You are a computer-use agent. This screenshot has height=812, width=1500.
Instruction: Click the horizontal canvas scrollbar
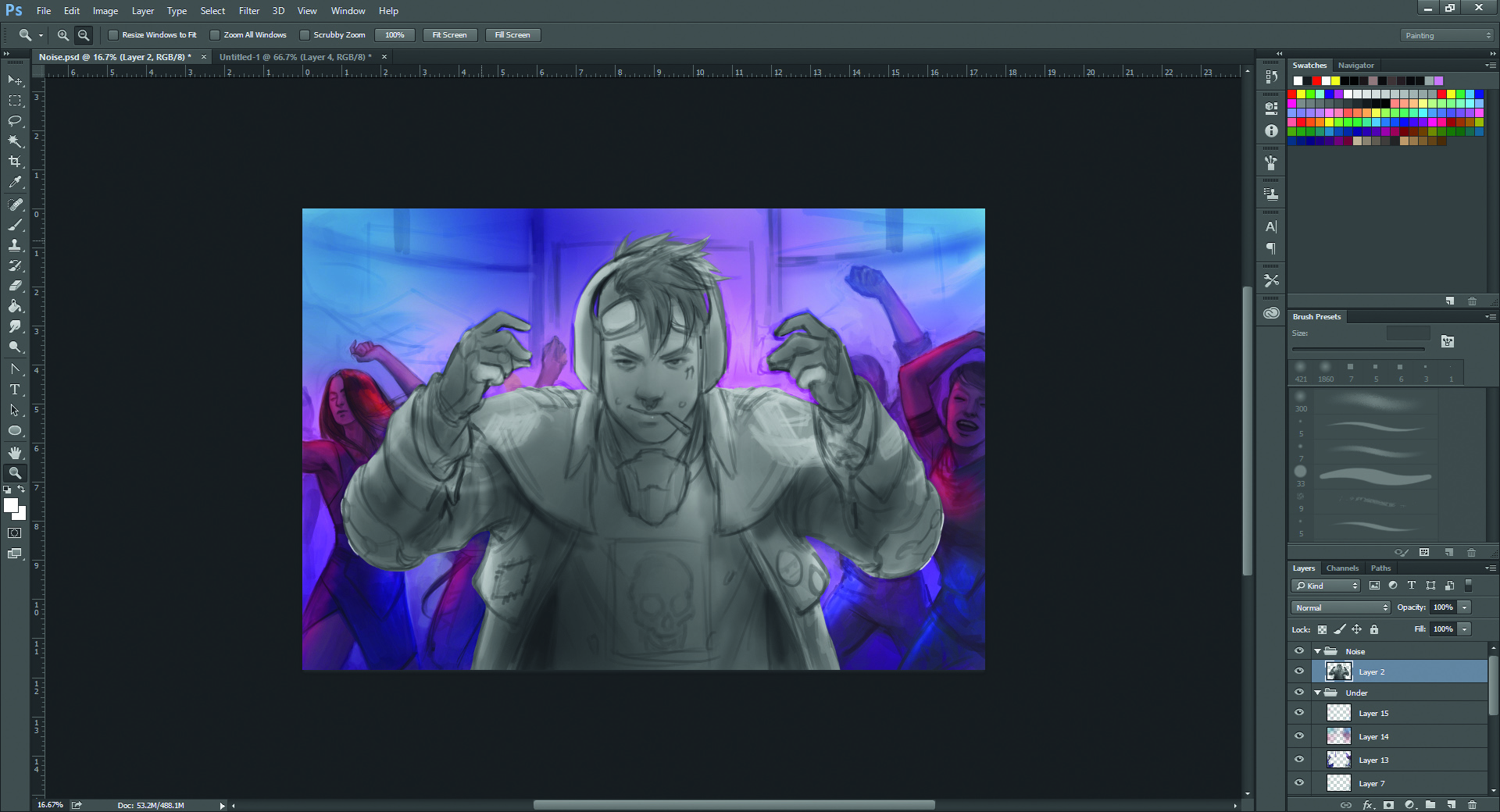coord(734,805)
